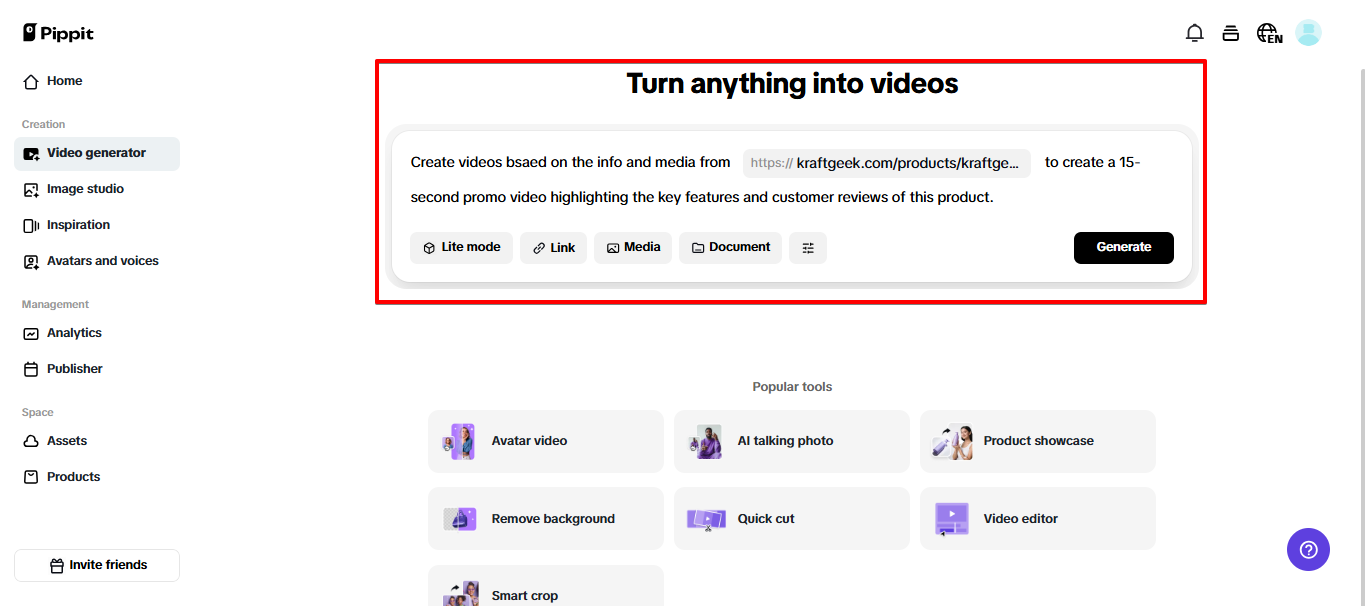Image resolution: width=1365 pixels, height=606 pixels.
Task: Click the Invite friends button
Action: click(x=97, y=565)
